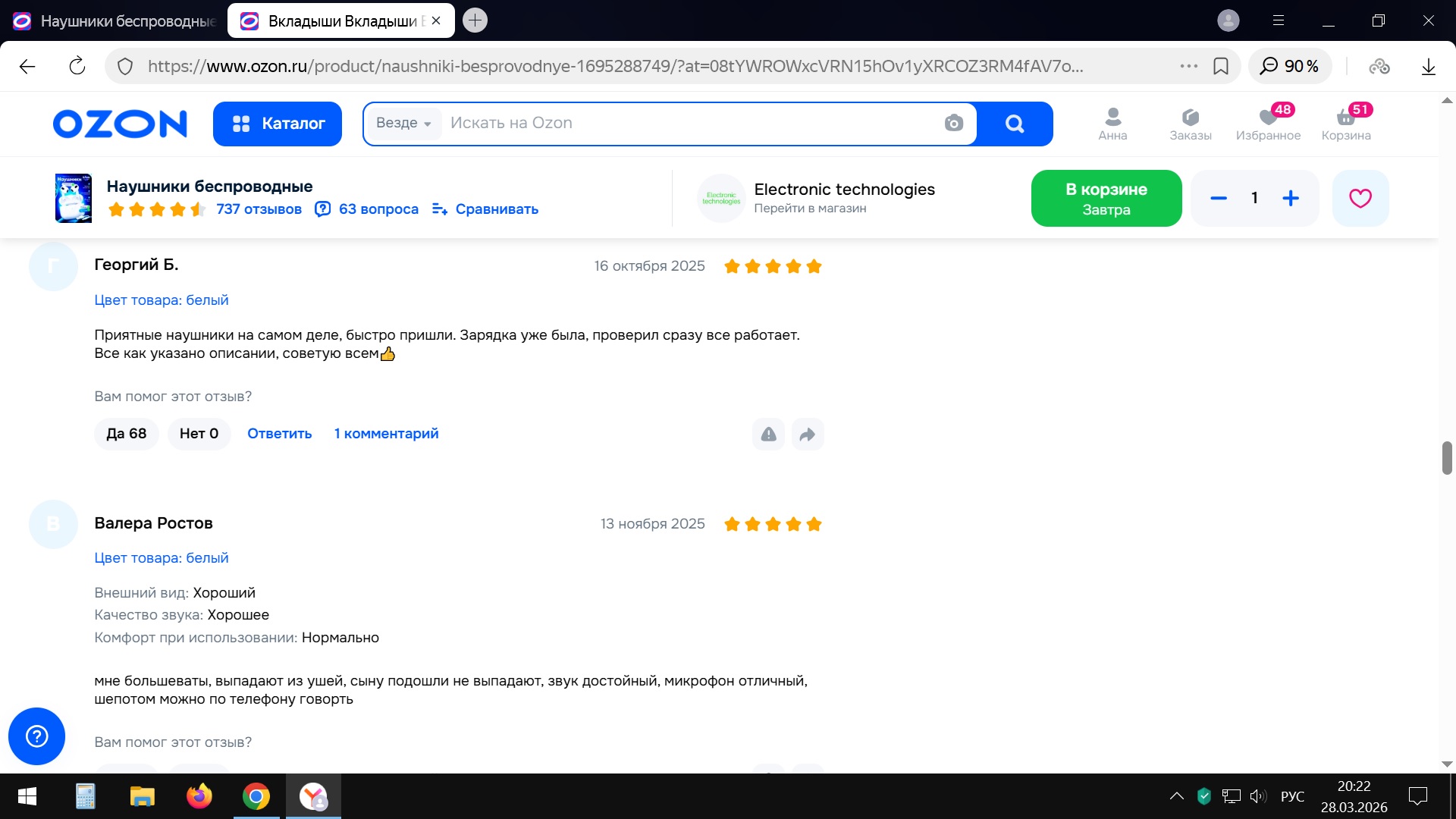The image size is (1456, 819).
Task: Report Георгий Б. review via warning icon
Action: pos(768,435)
